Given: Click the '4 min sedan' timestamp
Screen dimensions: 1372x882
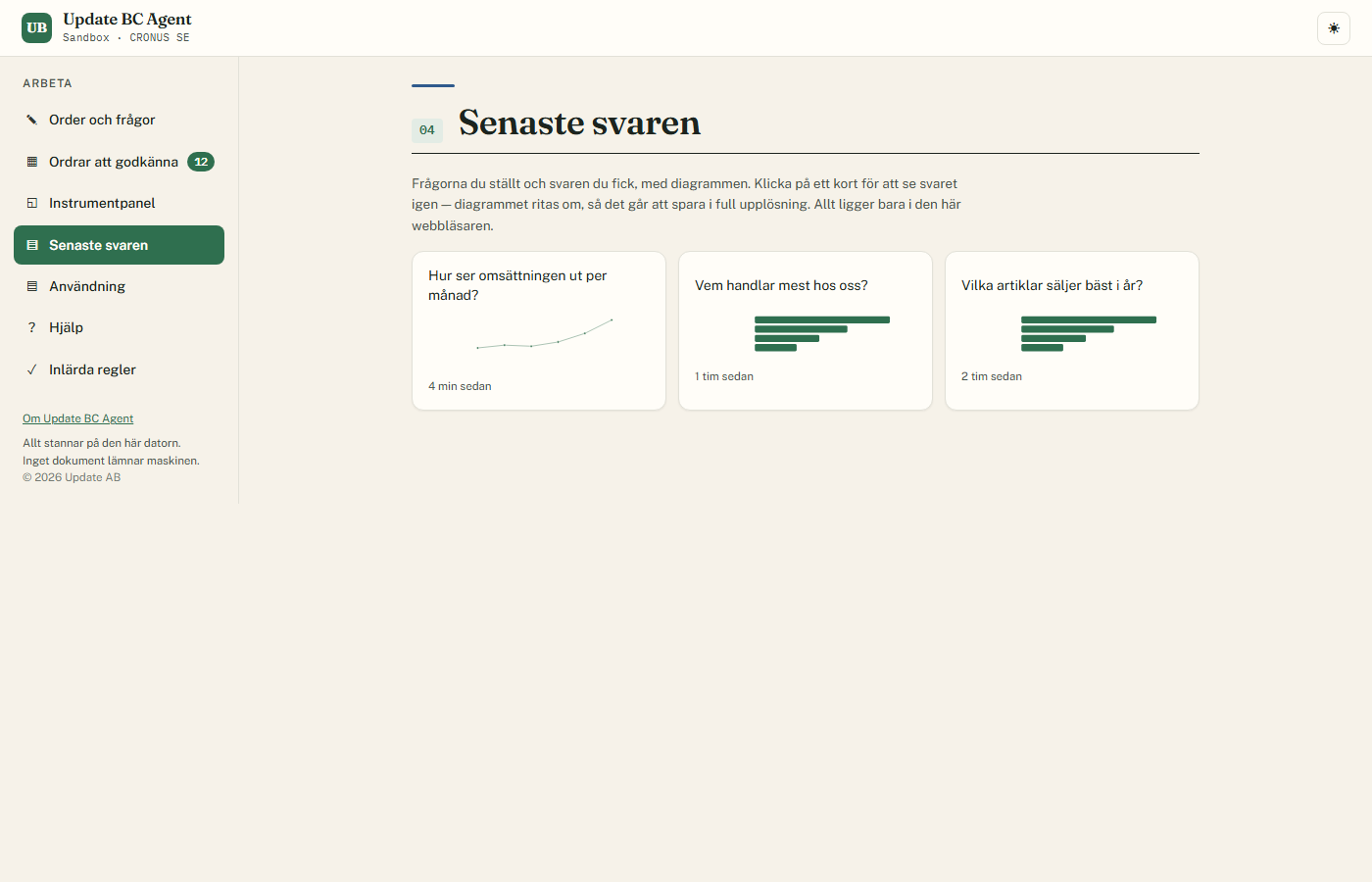Looking at the screenshot, I should click(x=460, y=386).
